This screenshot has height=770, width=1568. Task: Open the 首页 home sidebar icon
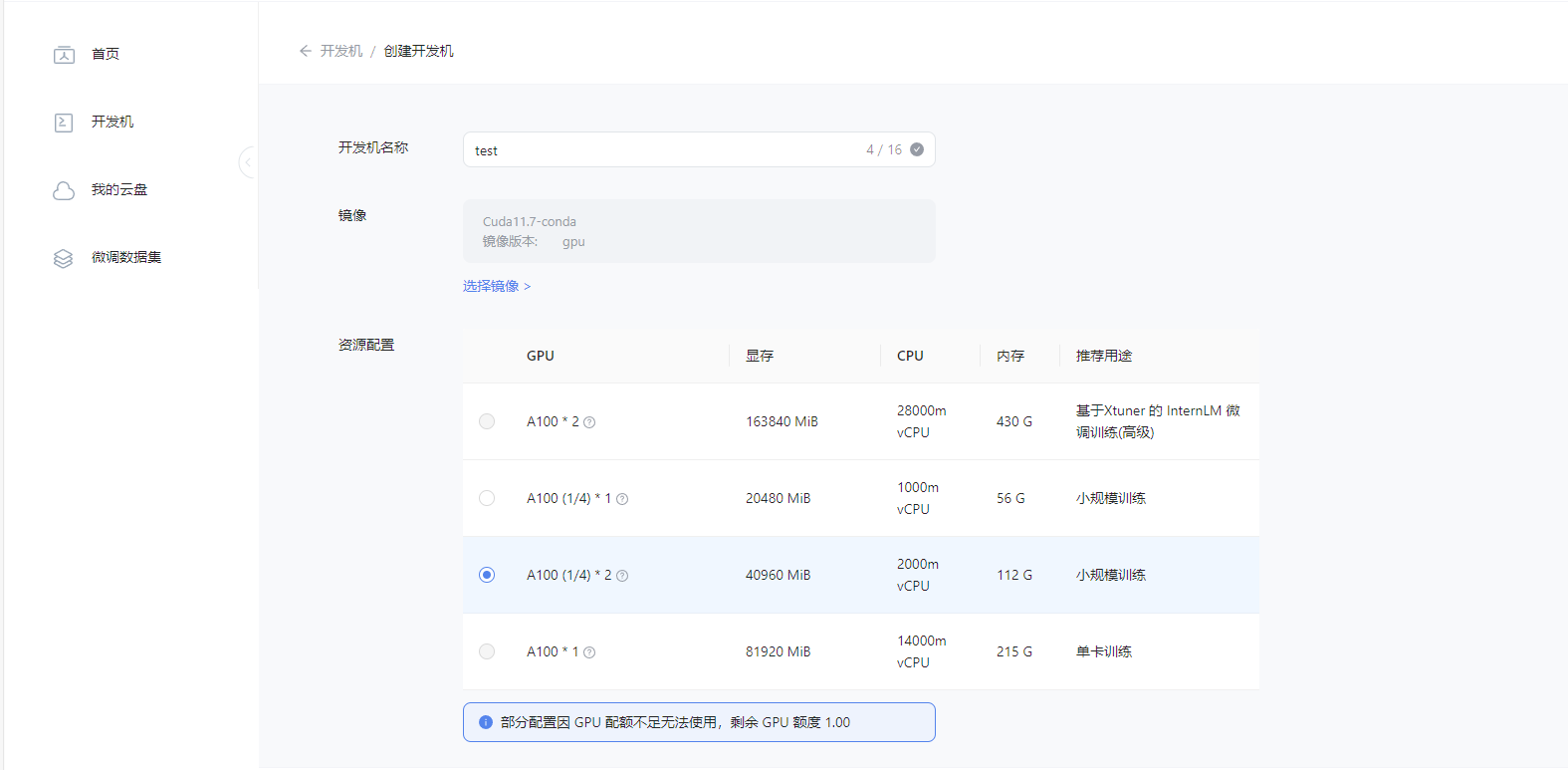pos(64,55)
